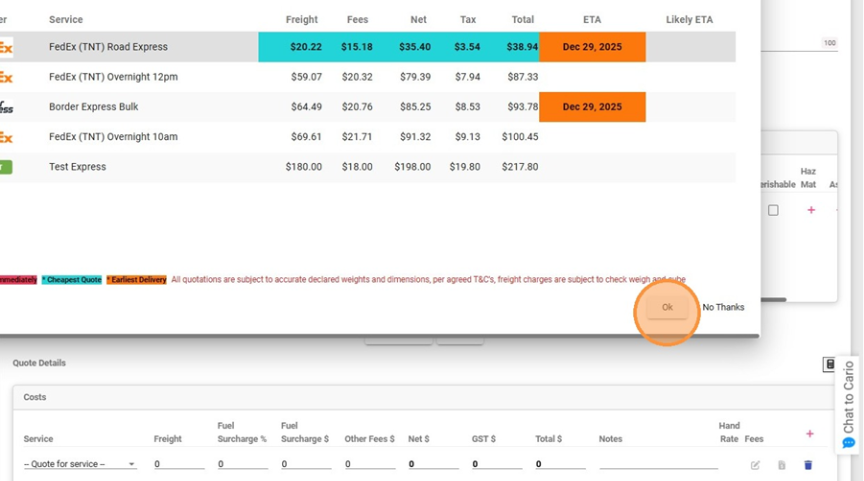Viewport: 864px width, 481px height.
Task: Click the FedEx logo on Road Express row
Action: pyautogui.click(x=6, y=47)
